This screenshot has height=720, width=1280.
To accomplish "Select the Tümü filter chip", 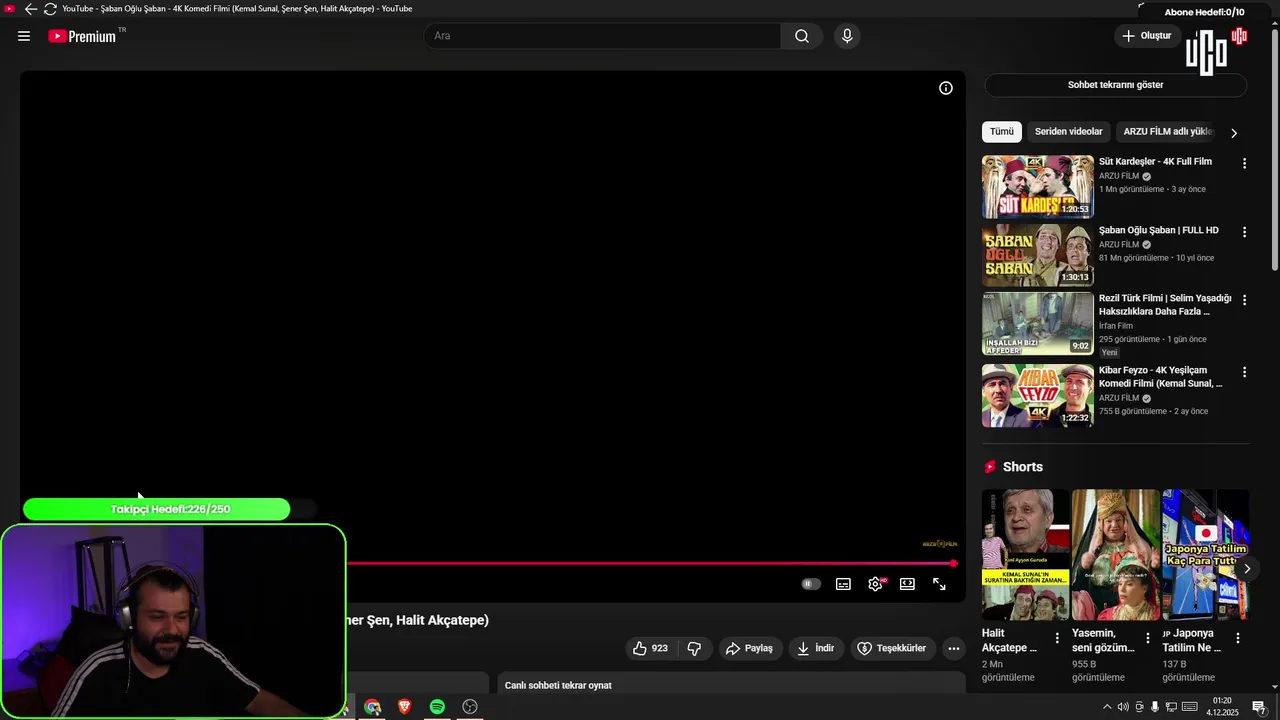I will click(x=1002, y=132).
